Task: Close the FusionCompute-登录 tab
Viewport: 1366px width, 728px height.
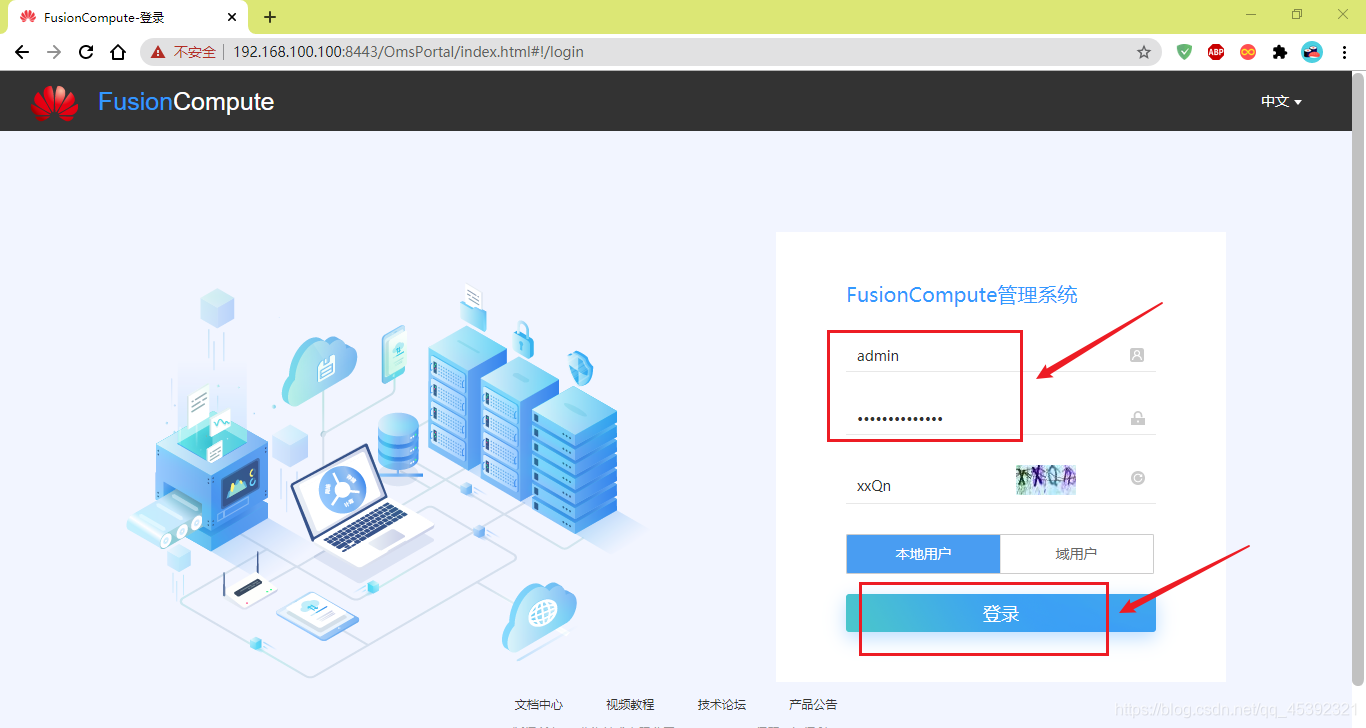Action: (x=232, y=17)
